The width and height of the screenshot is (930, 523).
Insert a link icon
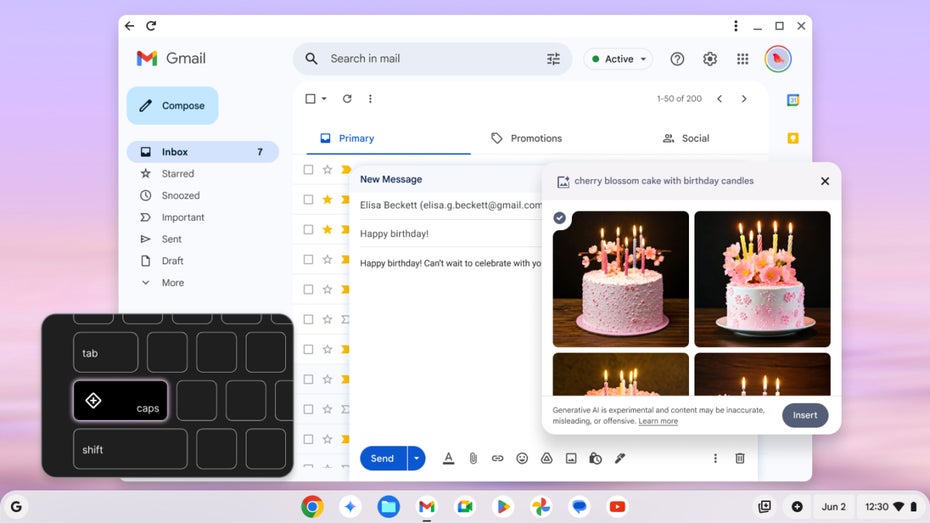(498, 458)
